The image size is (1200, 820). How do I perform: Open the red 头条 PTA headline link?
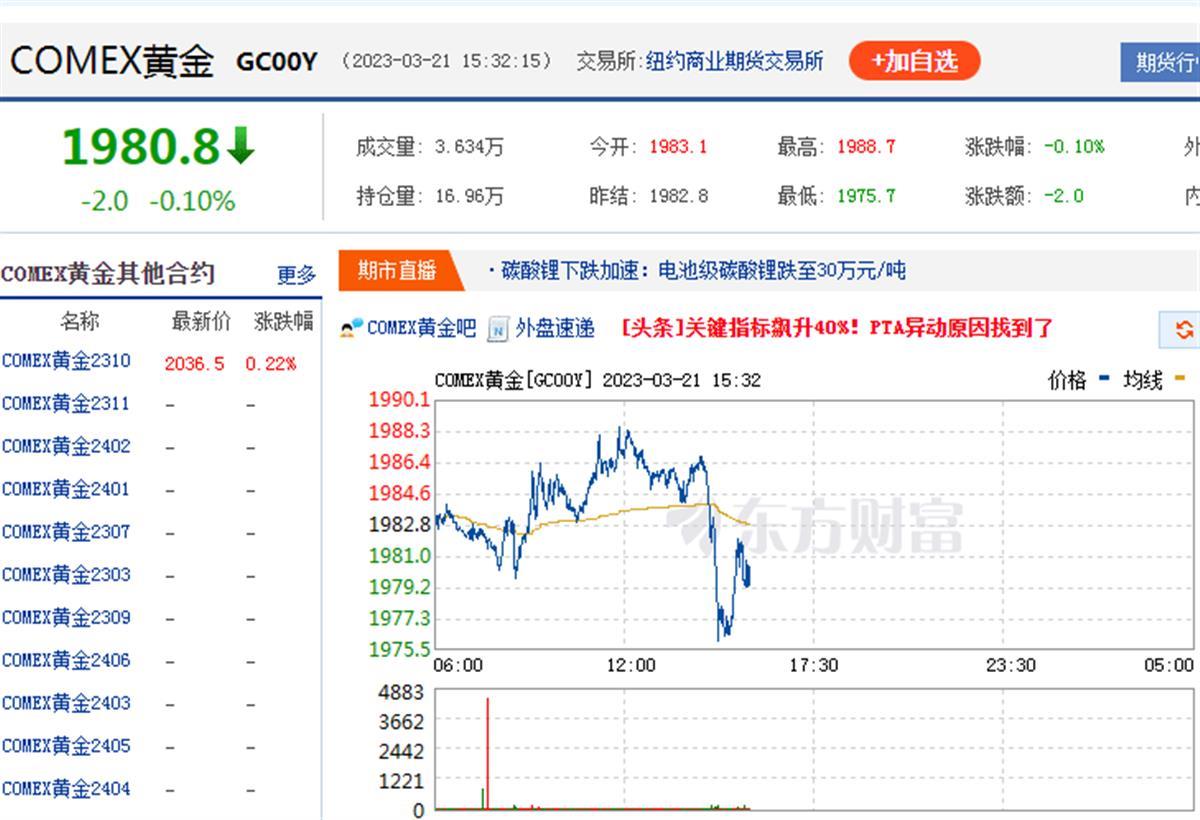click(x=837, y=328)
